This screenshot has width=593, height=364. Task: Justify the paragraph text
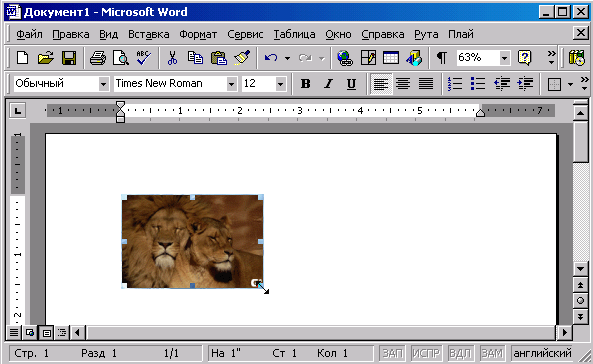tap(426, 84)
